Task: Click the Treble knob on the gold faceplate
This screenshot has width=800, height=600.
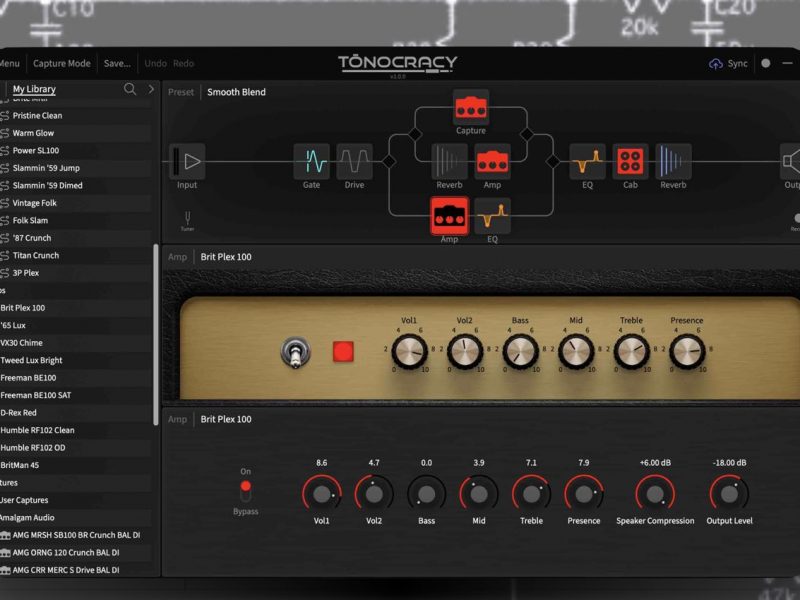Action: [632, 352]
